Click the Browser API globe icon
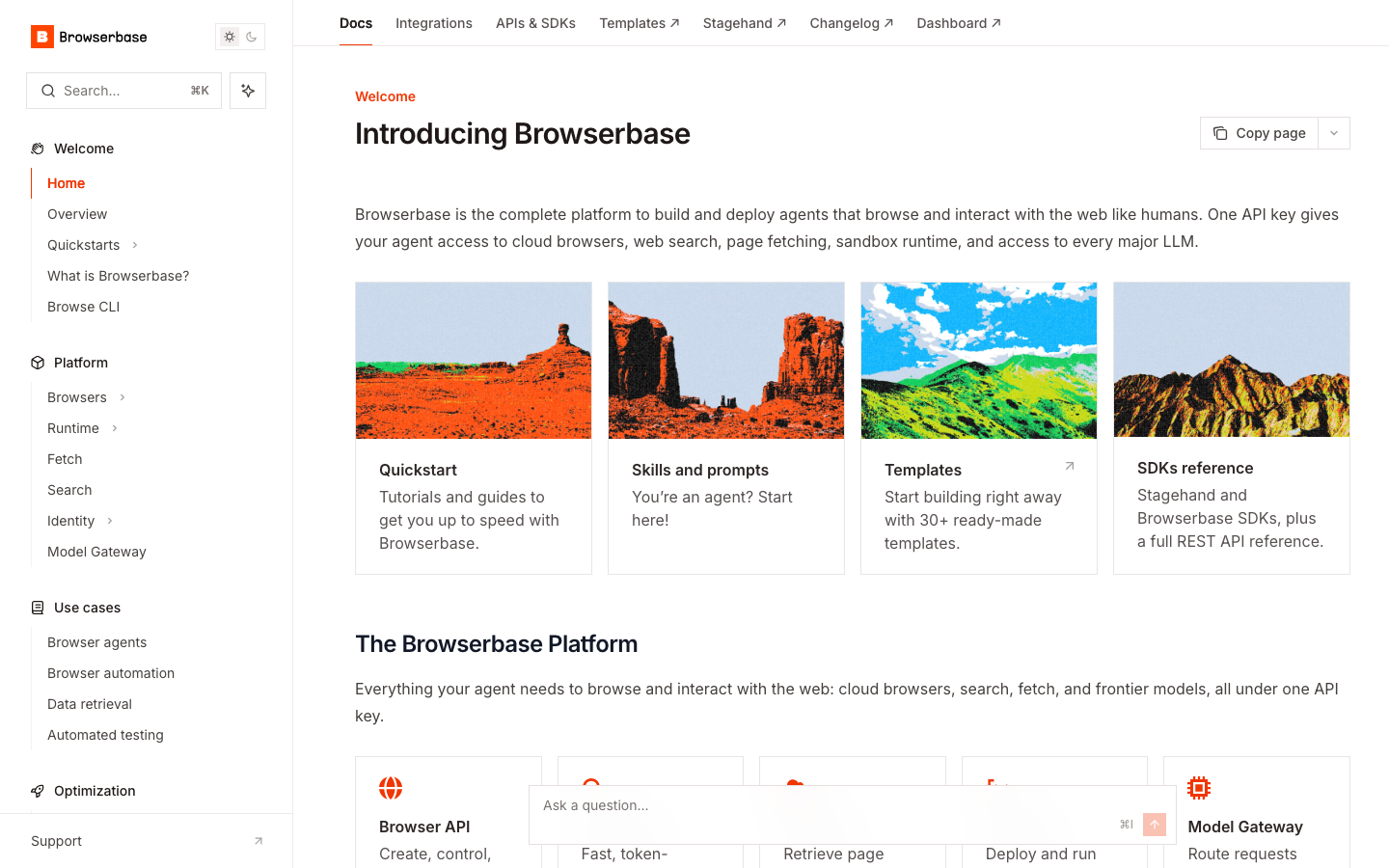1389x868 pixels. 391,788
